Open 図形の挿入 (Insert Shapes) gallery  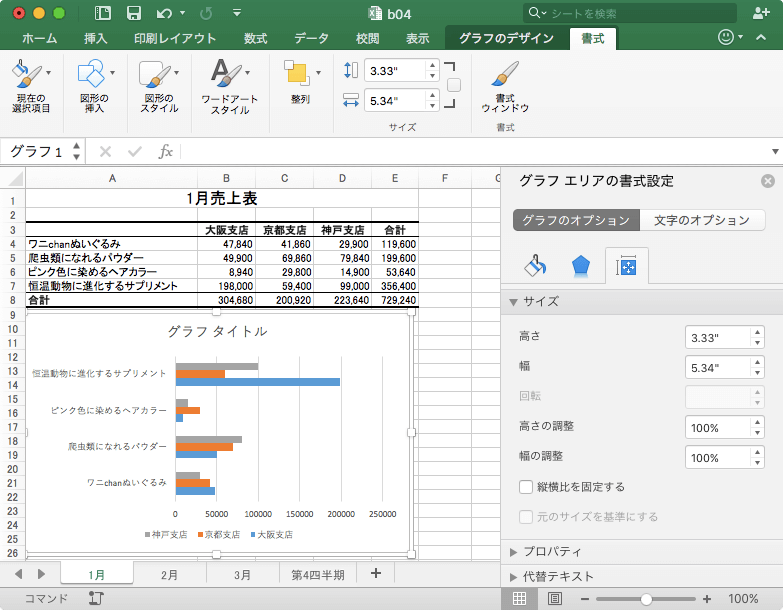95,86
